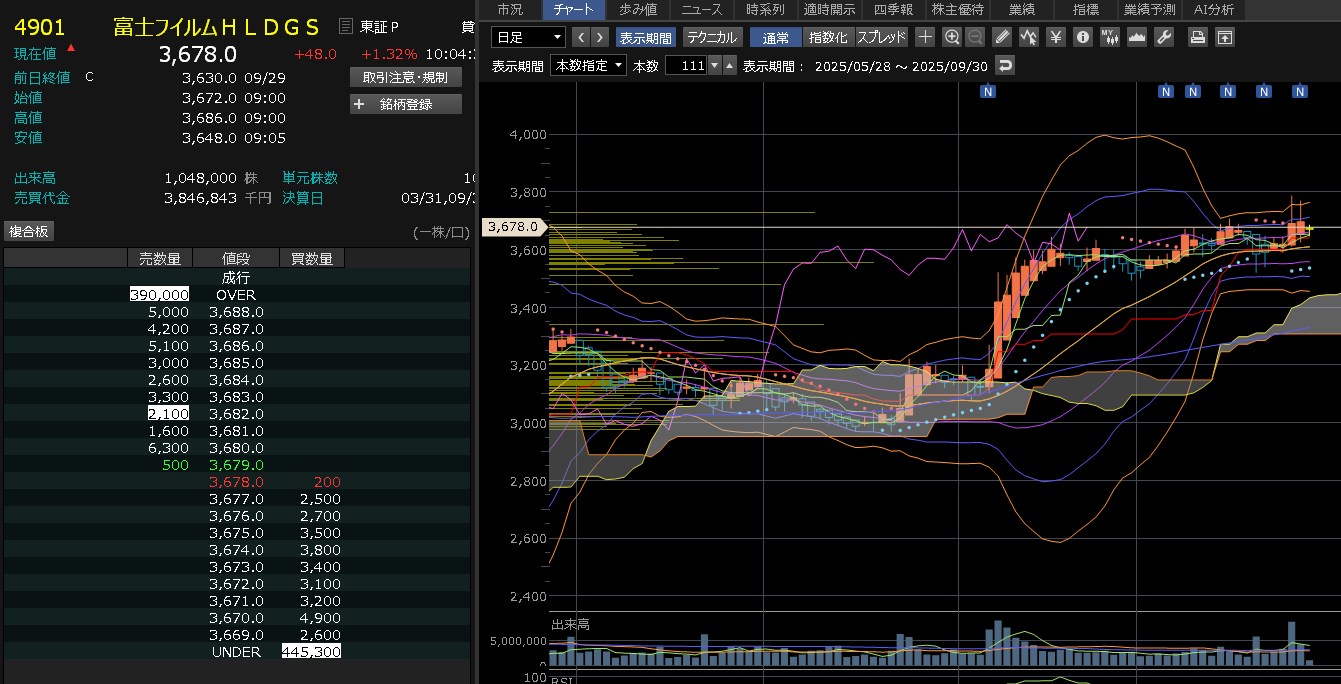Image resolution: width=1341 pixels, height=684 pixels.
Task: Toggle the 通常 normal chart mode
Action: (x=775, y=37)
